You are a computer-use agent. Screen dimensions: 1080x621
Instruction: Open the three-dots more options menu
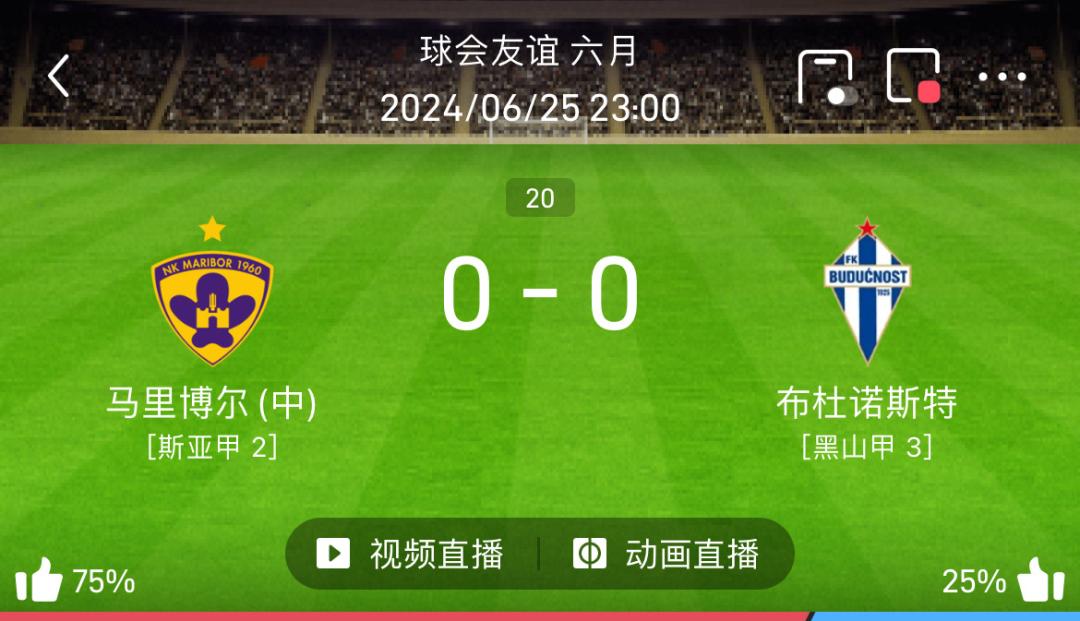[1002, 76]
